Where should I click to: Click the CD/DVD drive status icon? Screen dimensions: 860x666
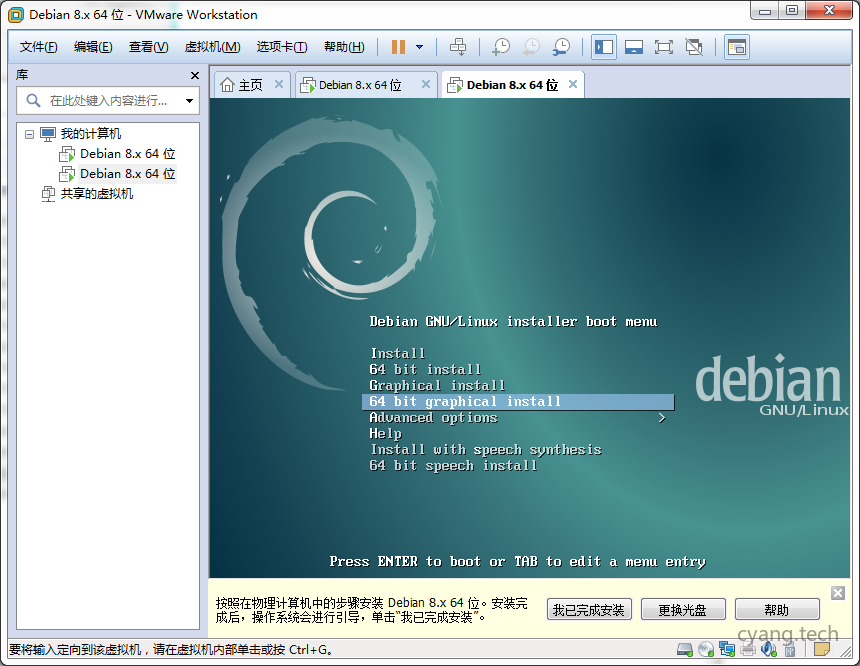point(707,650)
